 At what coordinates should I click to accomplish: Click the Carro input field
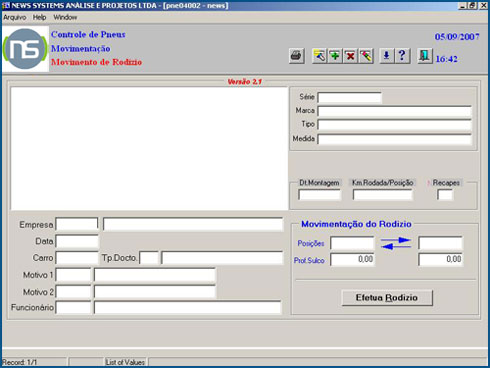77,258
